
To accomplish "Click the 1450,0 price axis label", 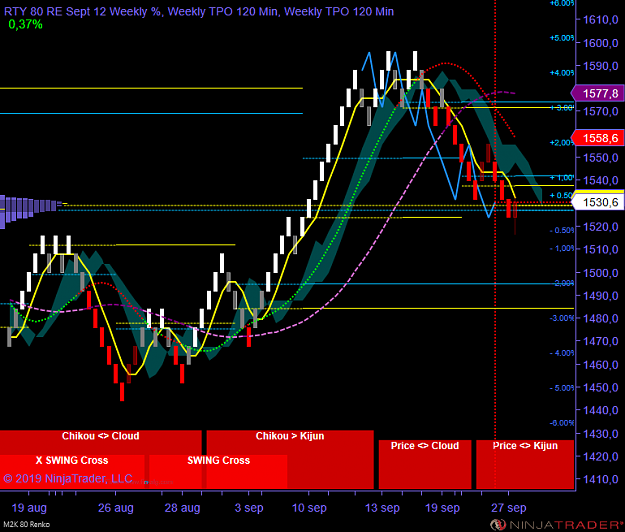I will pos(600,387).
